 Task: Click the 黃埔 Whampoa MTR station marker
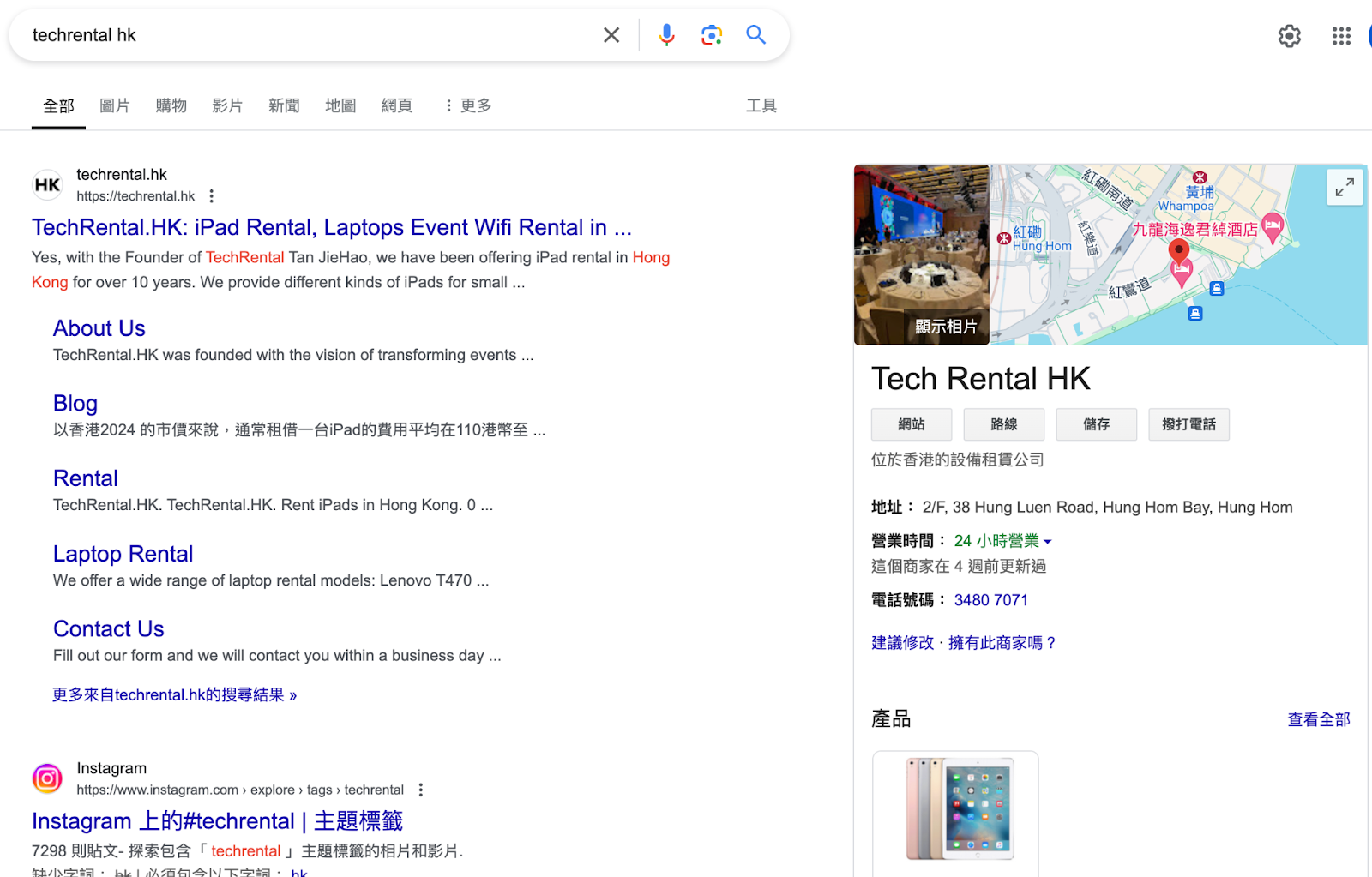(x=1200, y=177)
